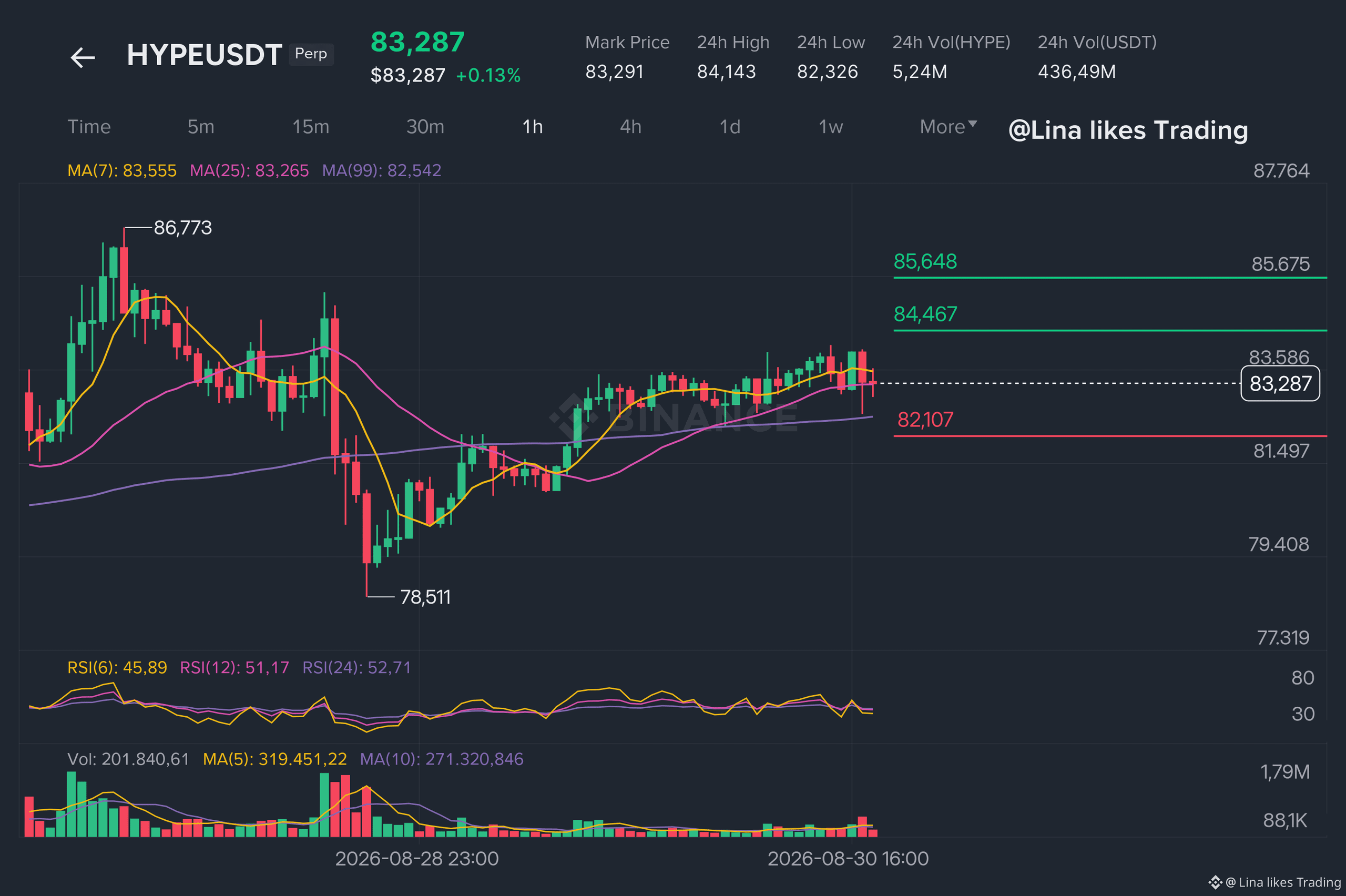Go back using the left arrow icon
This screenshot has width=1346, height=896.
[82, 57]
